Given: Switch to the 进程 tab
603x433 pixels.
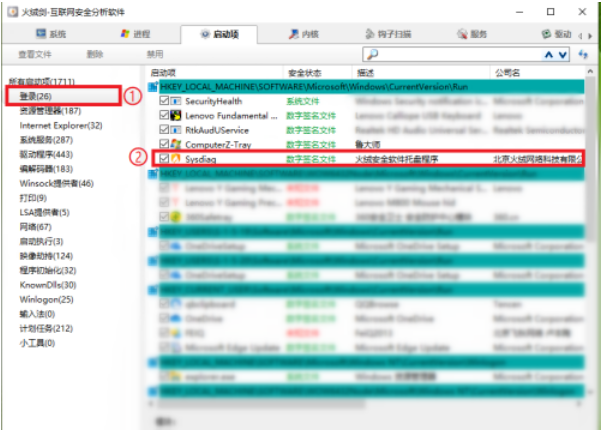Looking at the screenshot, I should pyautogui.click(x=135, y=34).
